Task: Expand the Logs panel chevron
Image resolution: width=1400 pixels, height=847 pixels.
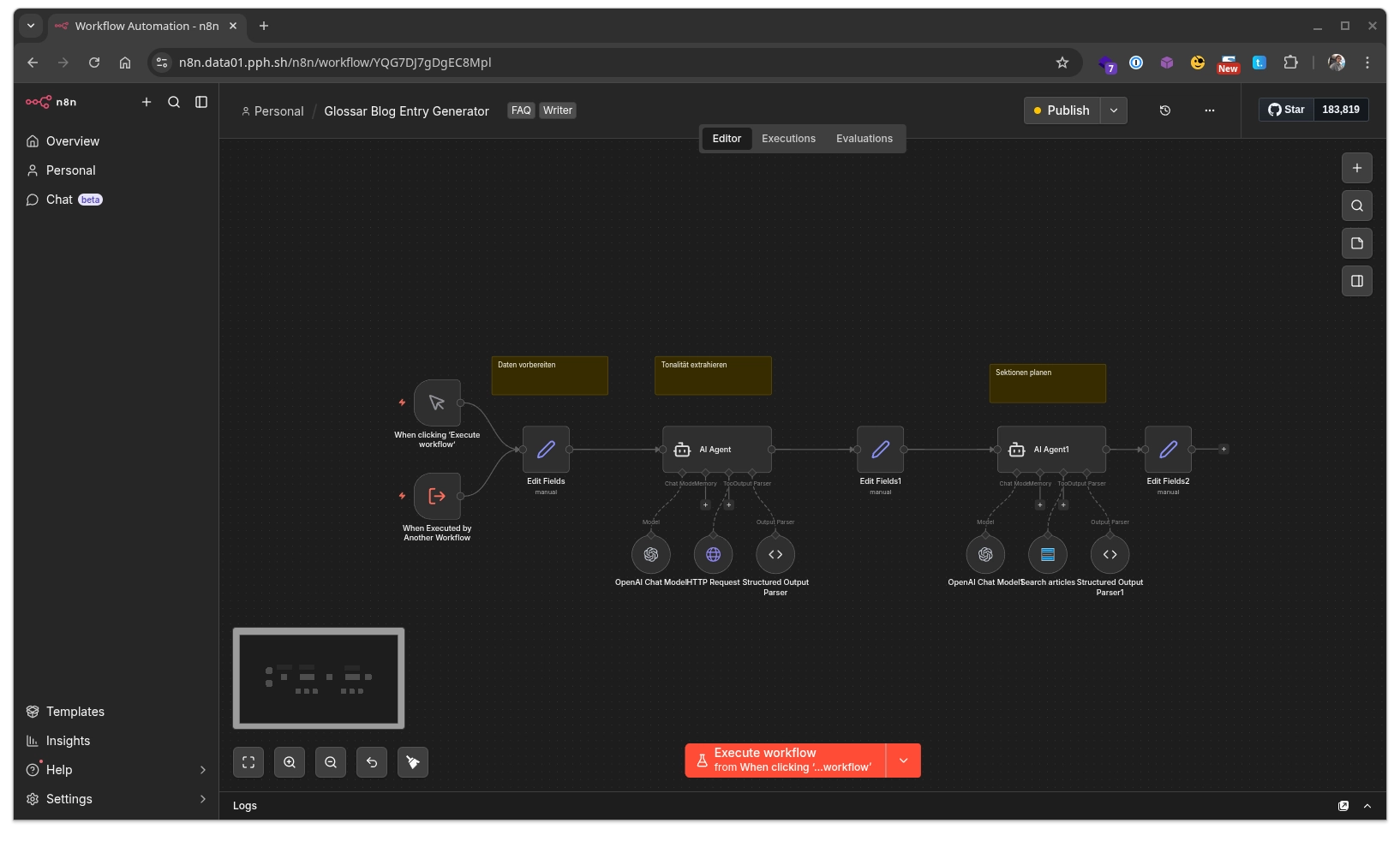Action: 1367,806
